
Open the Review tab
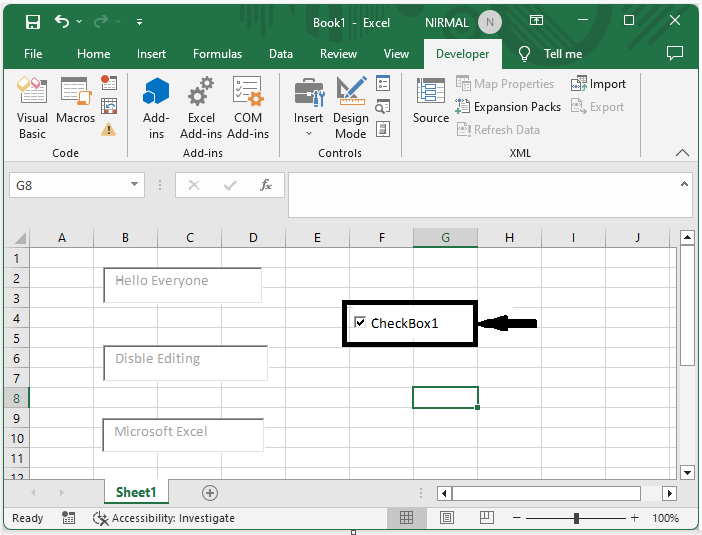(338, 54)
